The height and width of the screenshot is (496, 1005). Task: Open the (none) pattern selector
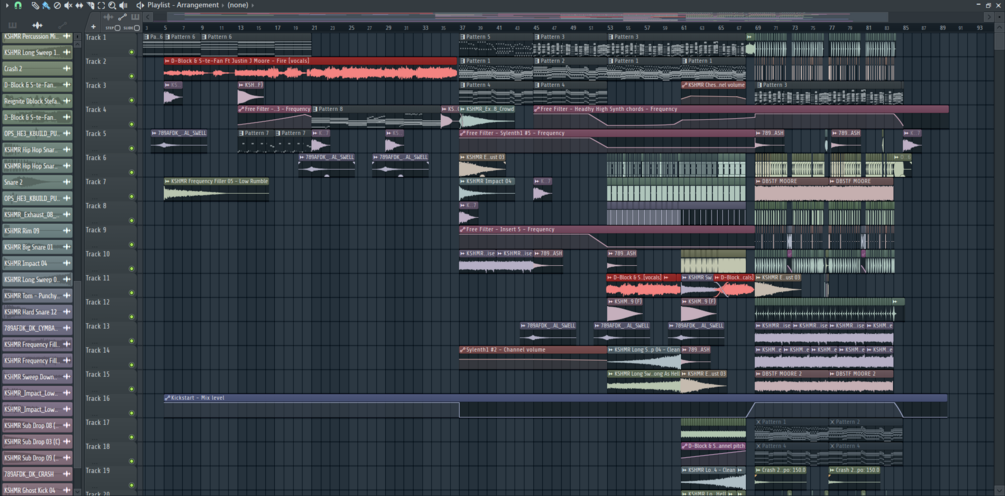pyautogui.click(x=238, y=5)
